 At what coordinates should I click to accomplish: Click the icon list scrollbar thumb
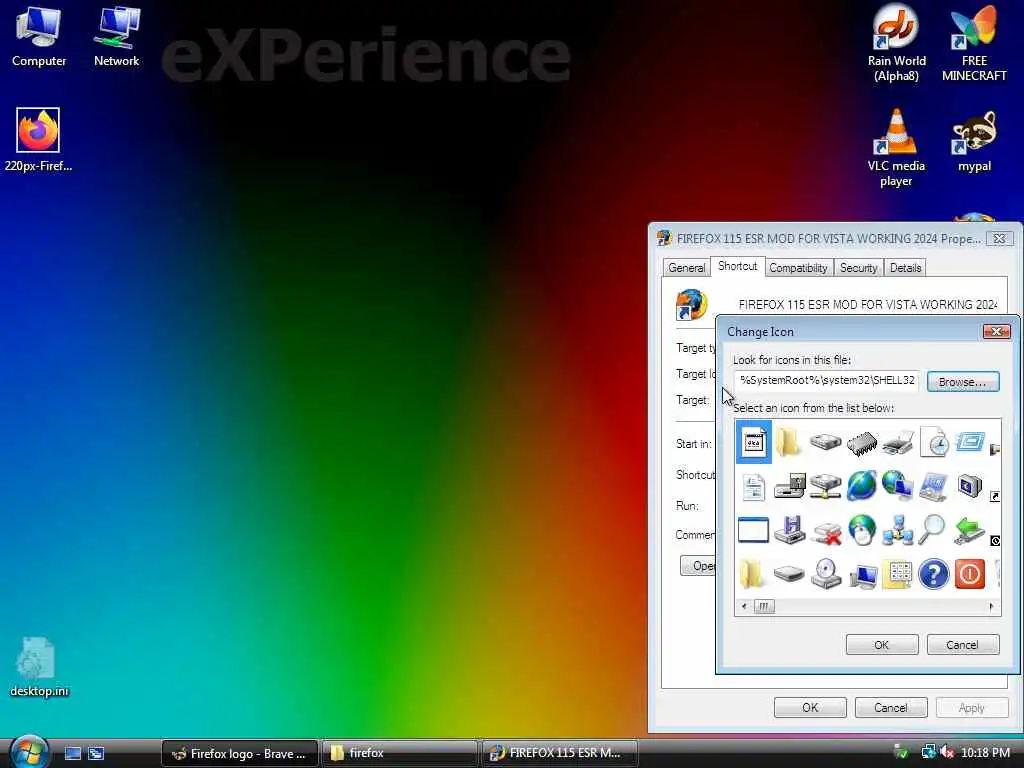763,607
